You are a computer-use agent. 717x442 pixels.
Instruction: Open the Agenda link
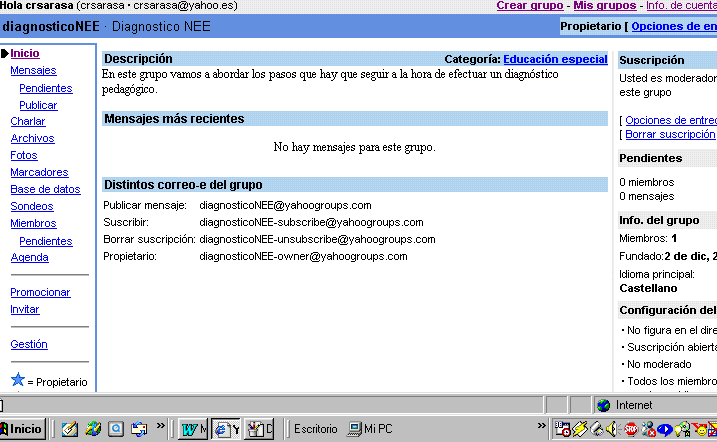[29, 257]
